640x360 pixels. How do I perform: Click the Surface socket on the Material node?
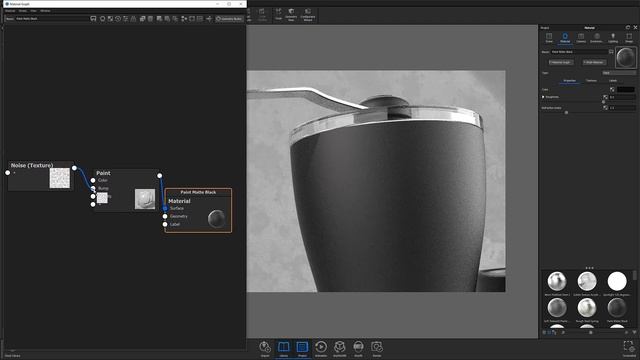click(165, 208)
